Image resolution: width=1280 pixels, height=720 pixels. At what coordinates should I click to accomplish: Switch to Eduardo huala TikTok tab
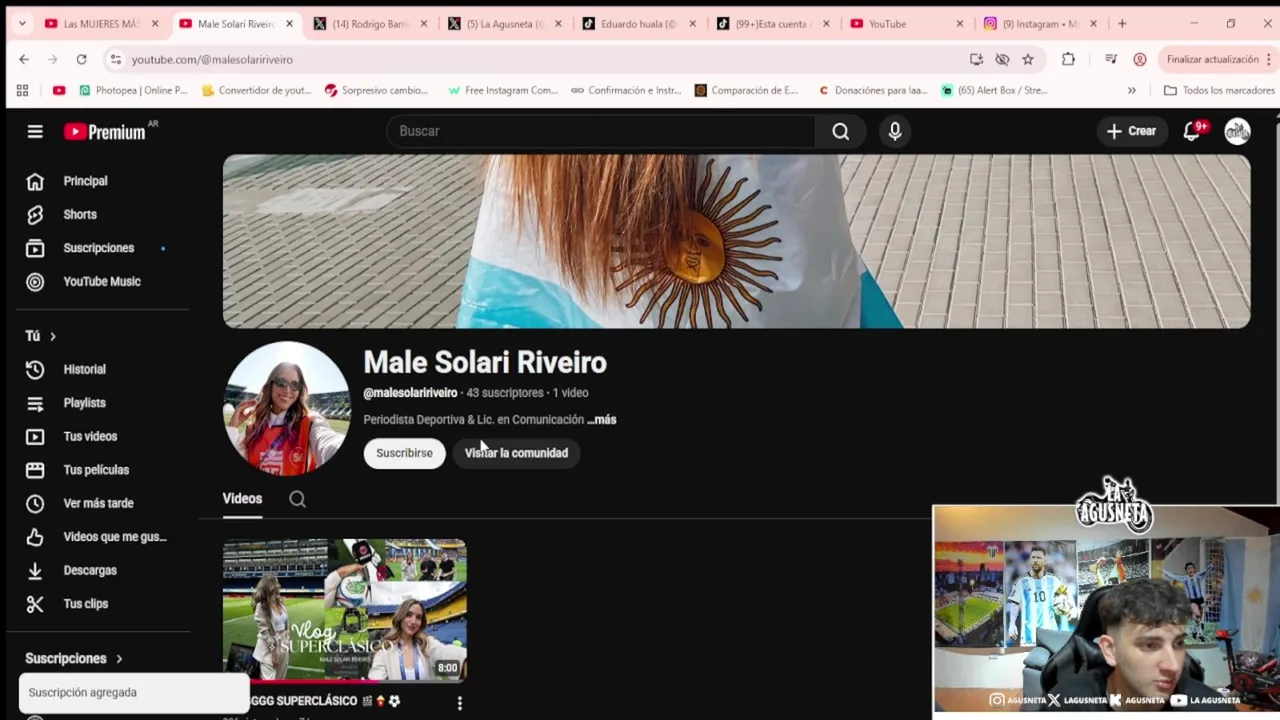(638, 23)
